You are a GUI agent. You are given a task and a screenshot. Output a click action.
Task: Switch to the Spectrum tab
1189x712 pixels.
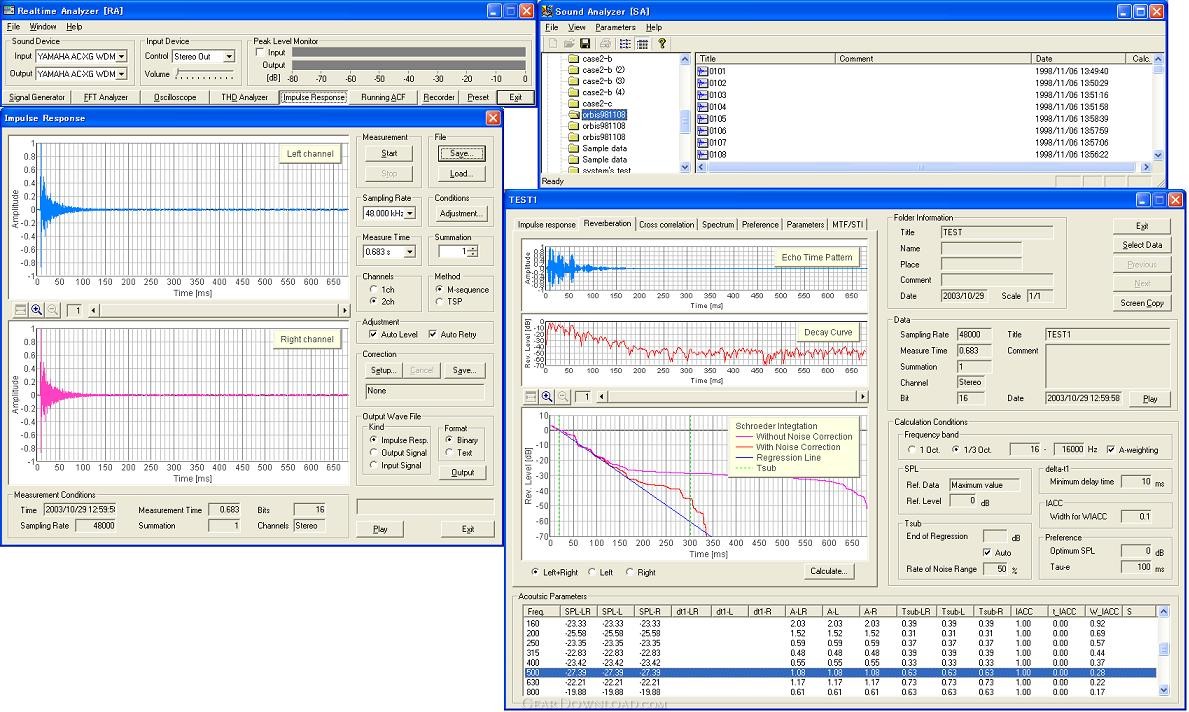(x=717, y=224)
